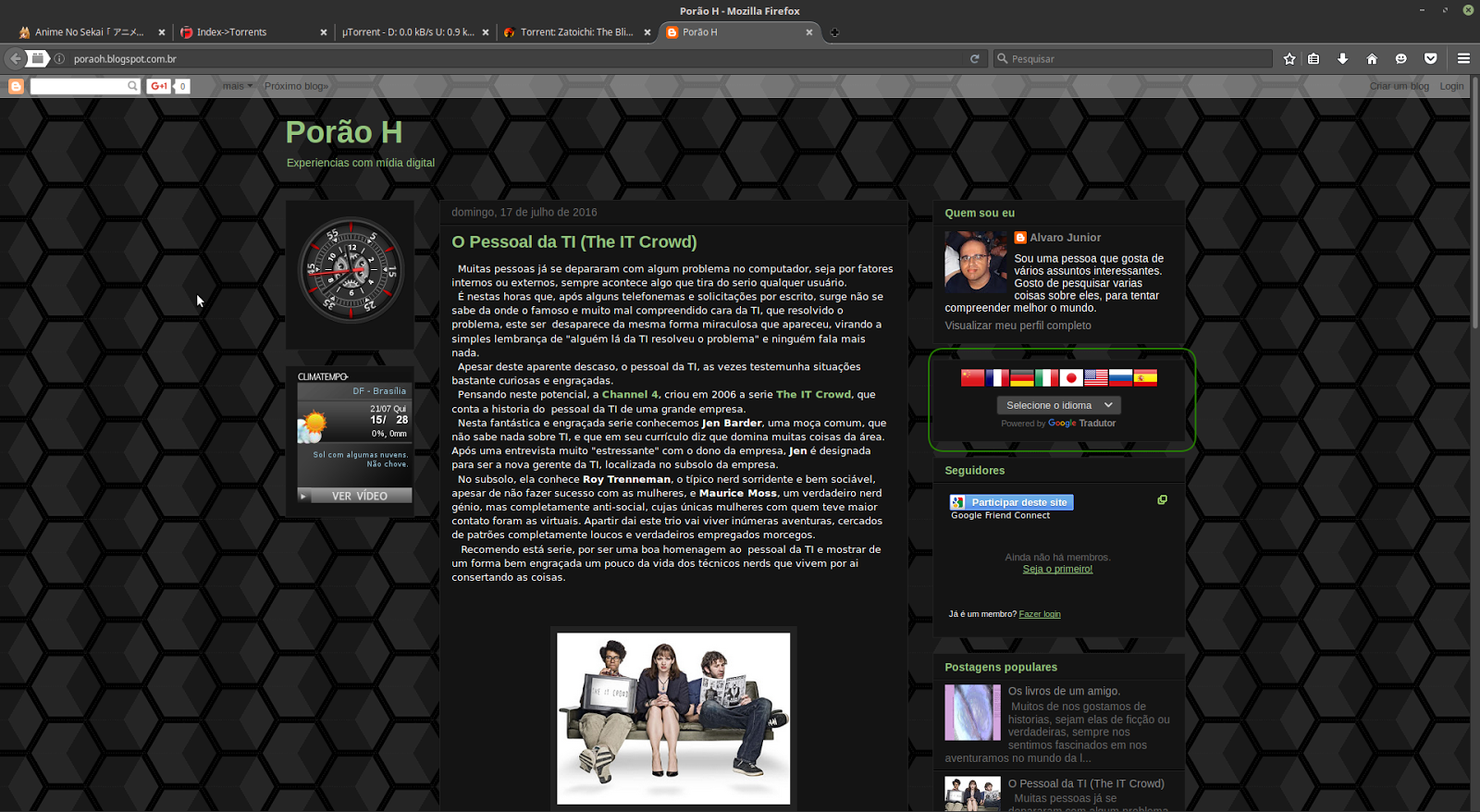Close the Porão H tab
This screenshot has width=1480, height=812.
click(809, 32)
